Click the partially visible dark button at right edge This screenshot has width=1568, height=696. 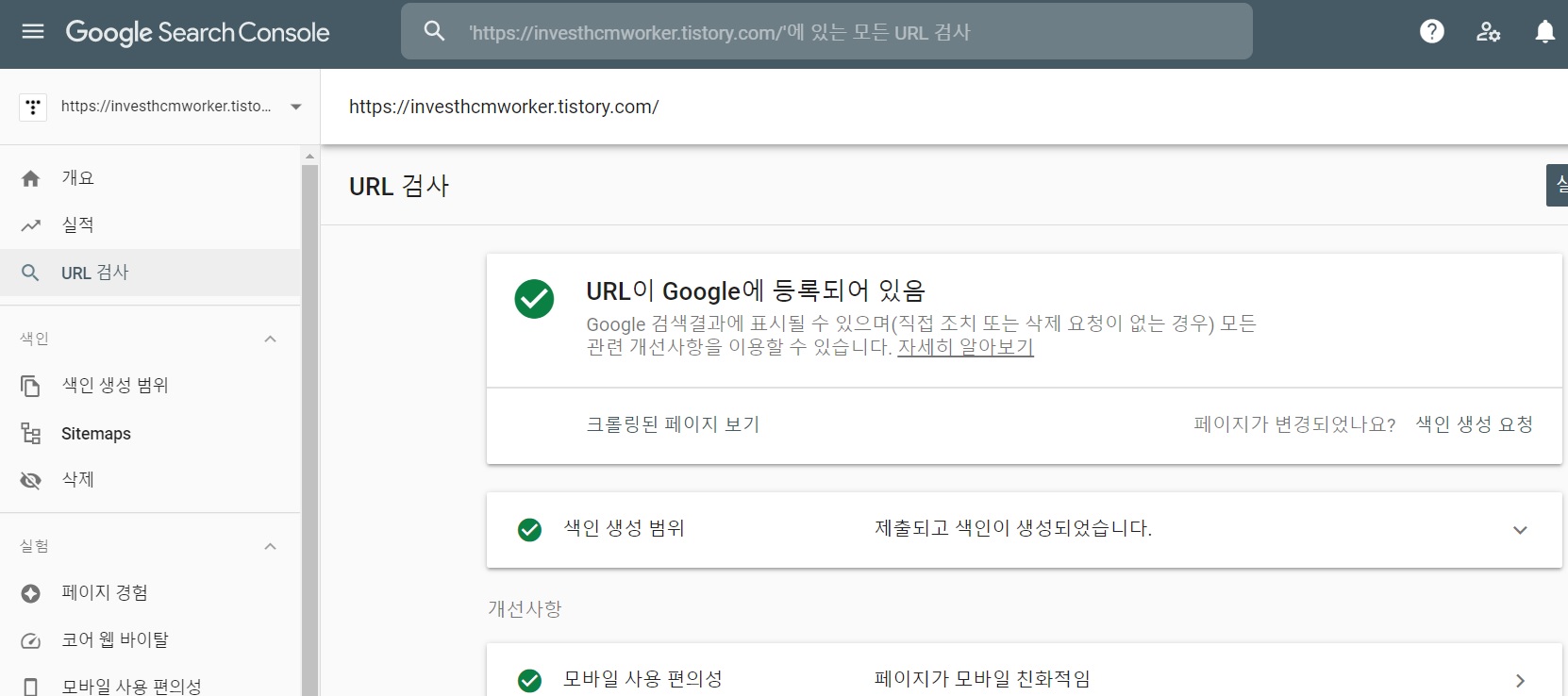[x=1558, y=185]
